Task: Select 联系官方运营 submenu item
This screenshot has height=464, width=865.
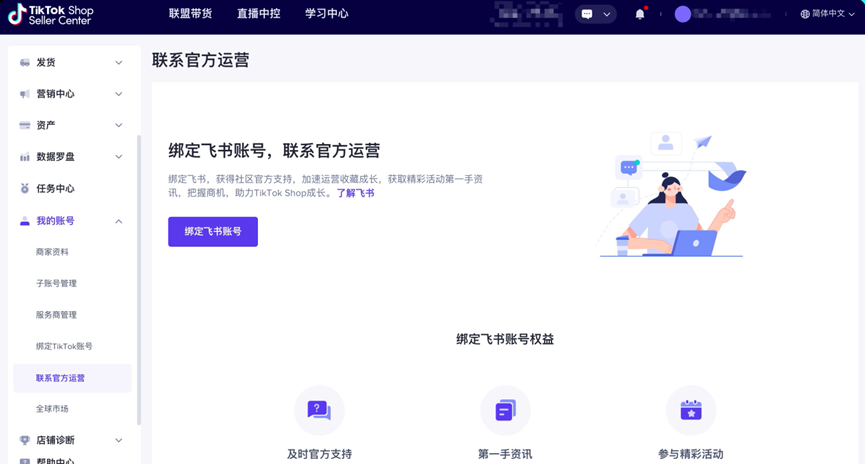Action: (x=72, y=378)
